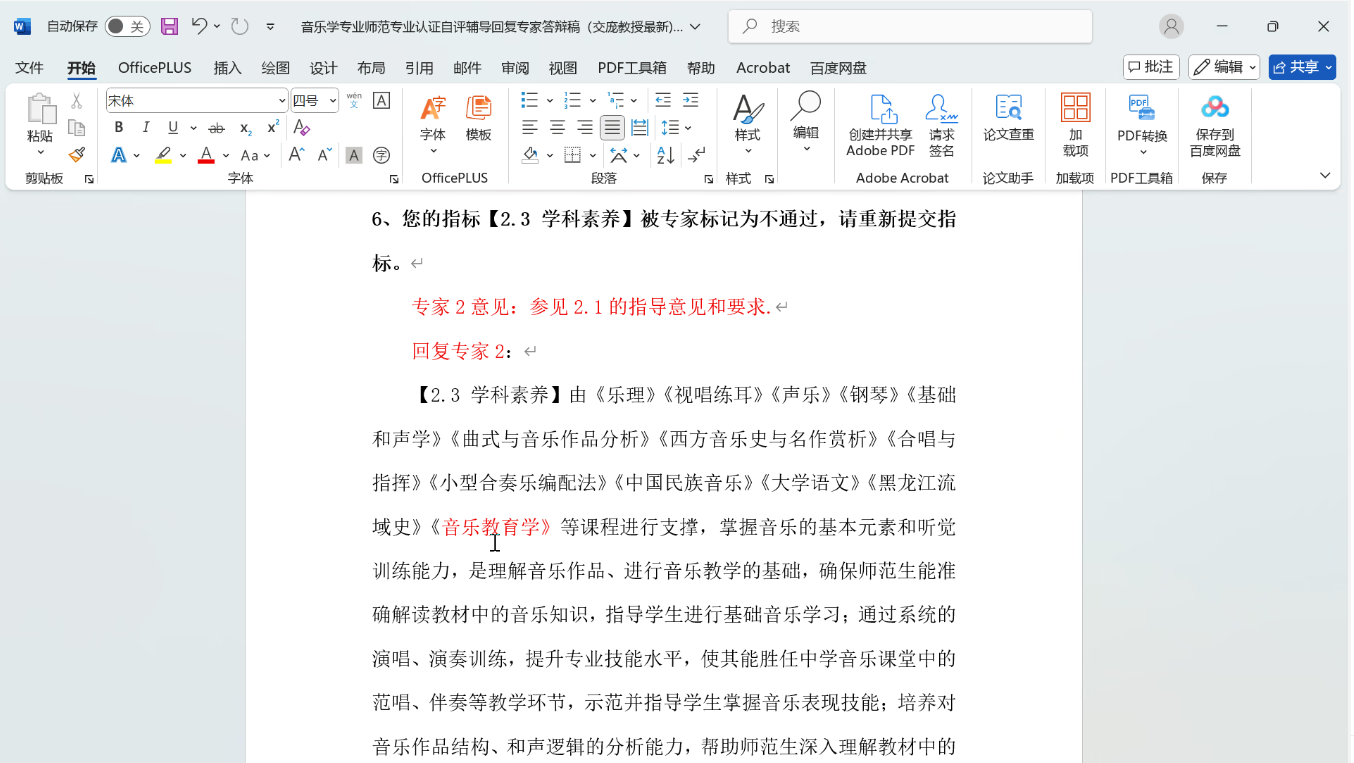Open the PDF工具箱 tab

pos(632,68)
